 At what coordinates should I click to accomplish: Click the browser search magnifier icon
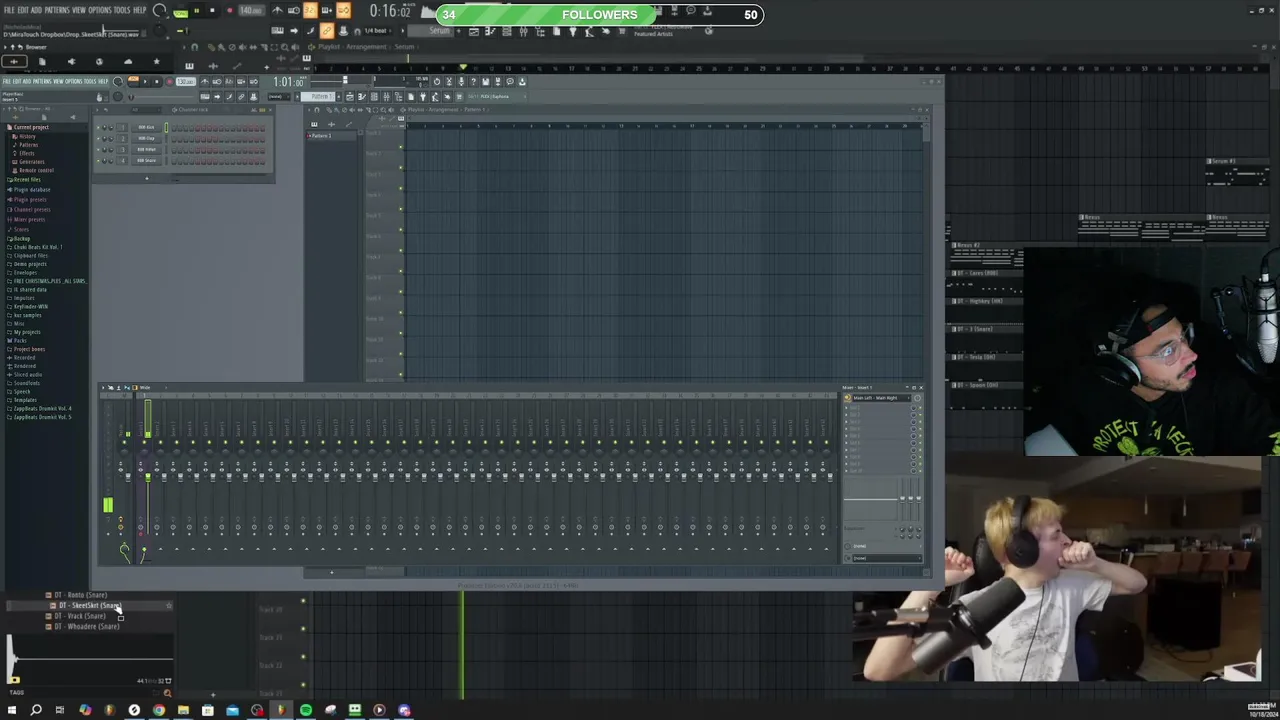[x=167, y=693]
